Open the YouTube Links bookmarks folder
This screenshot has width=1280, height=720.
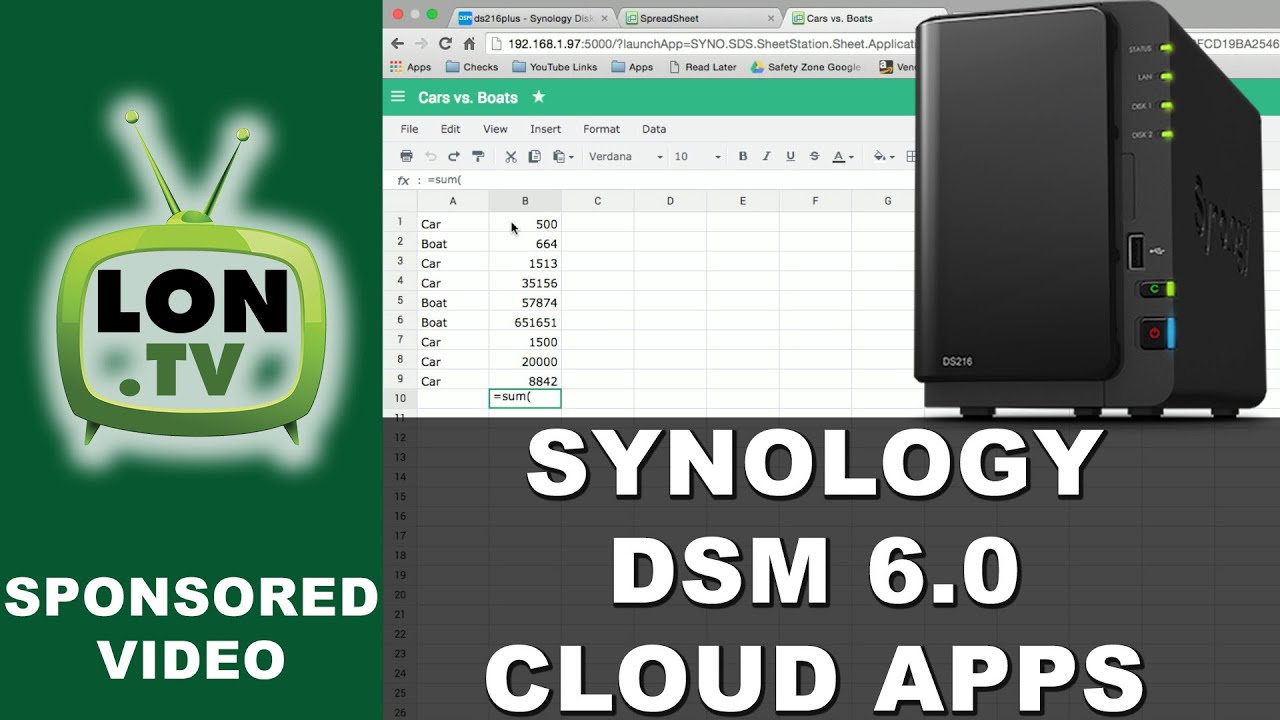[x=555, y=67]
